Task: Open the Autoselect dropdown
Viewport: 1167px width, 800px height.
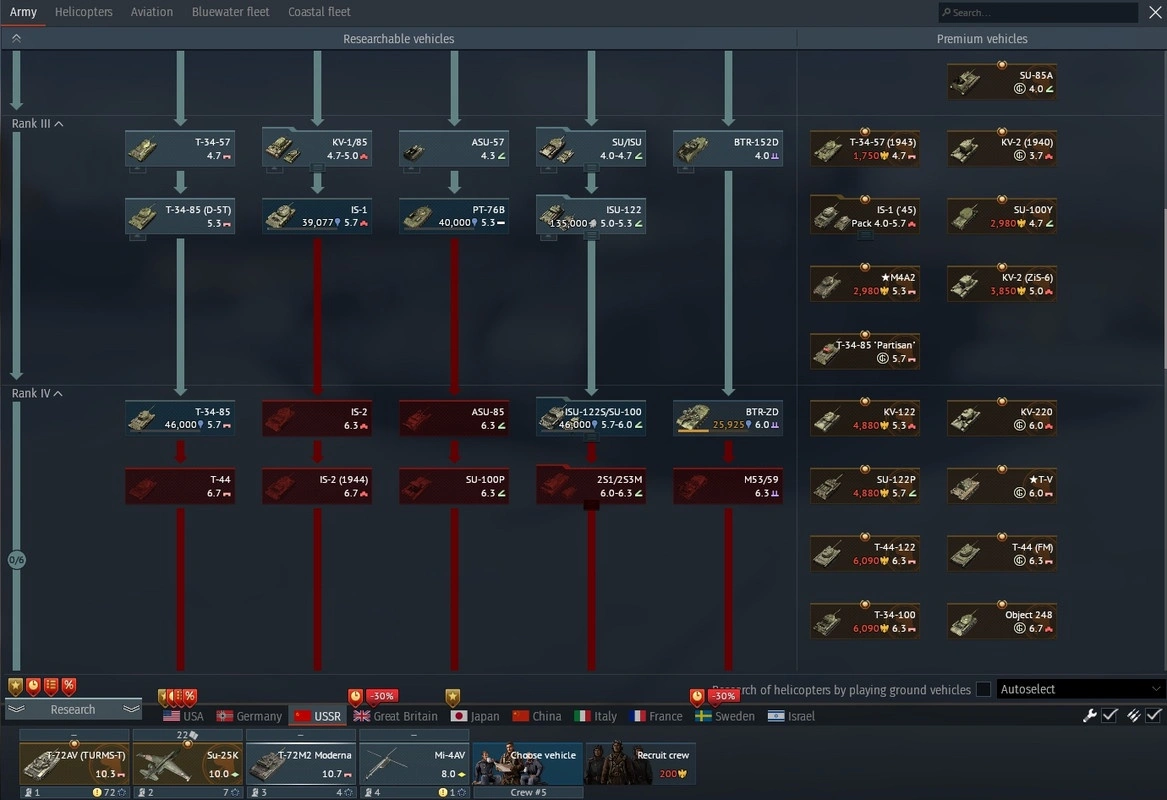Action: coord(1081,689)
